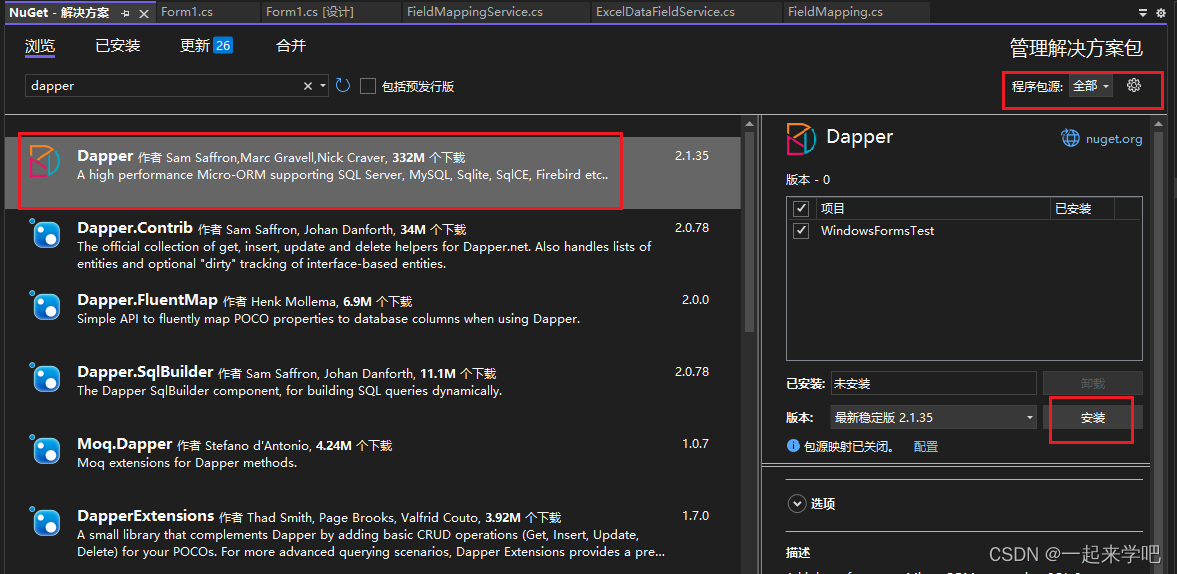Click the Project column header
This screenshot has width=1177, height=574.
coord(931,209)
